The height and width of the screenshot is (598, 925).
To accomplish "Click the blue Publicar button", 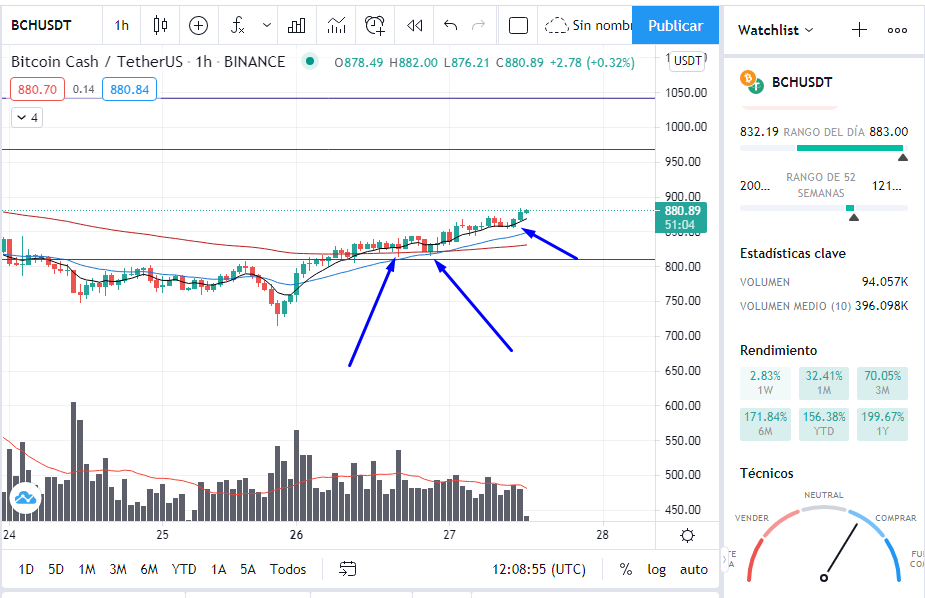I will [675, 25].
